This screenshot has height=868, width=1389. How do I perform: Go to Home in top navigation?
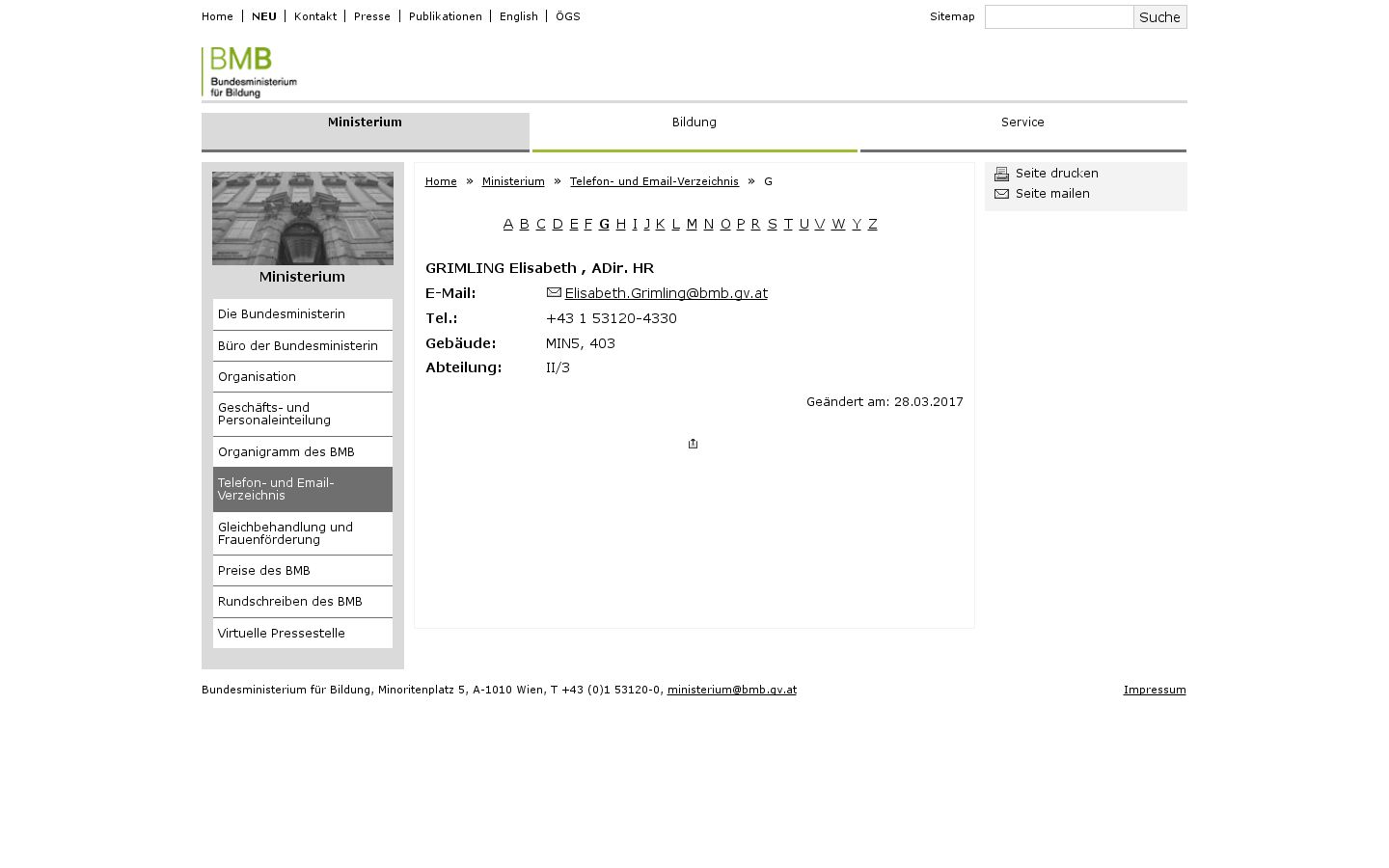click(x=217, y=16)
